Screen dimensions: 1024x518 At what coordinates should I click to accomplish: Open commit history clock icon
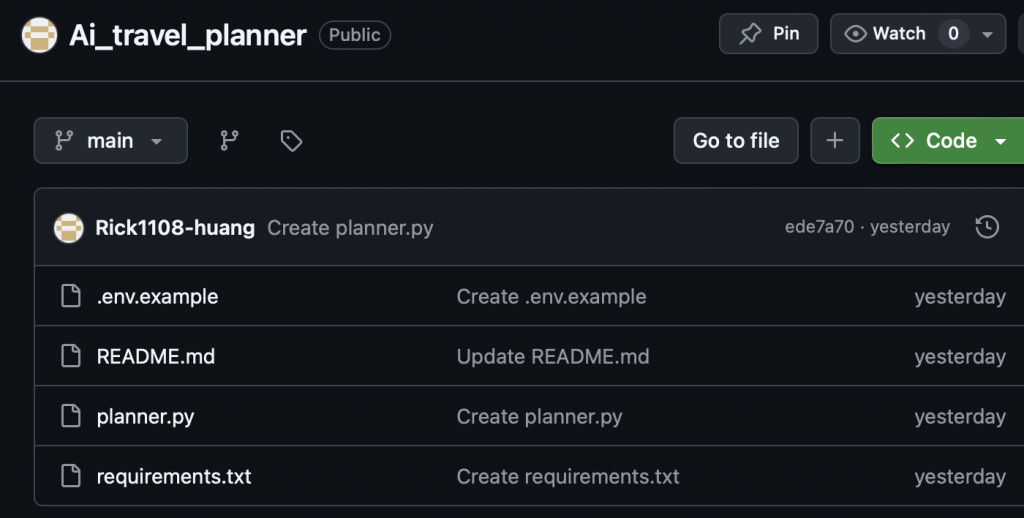point(986,227)
